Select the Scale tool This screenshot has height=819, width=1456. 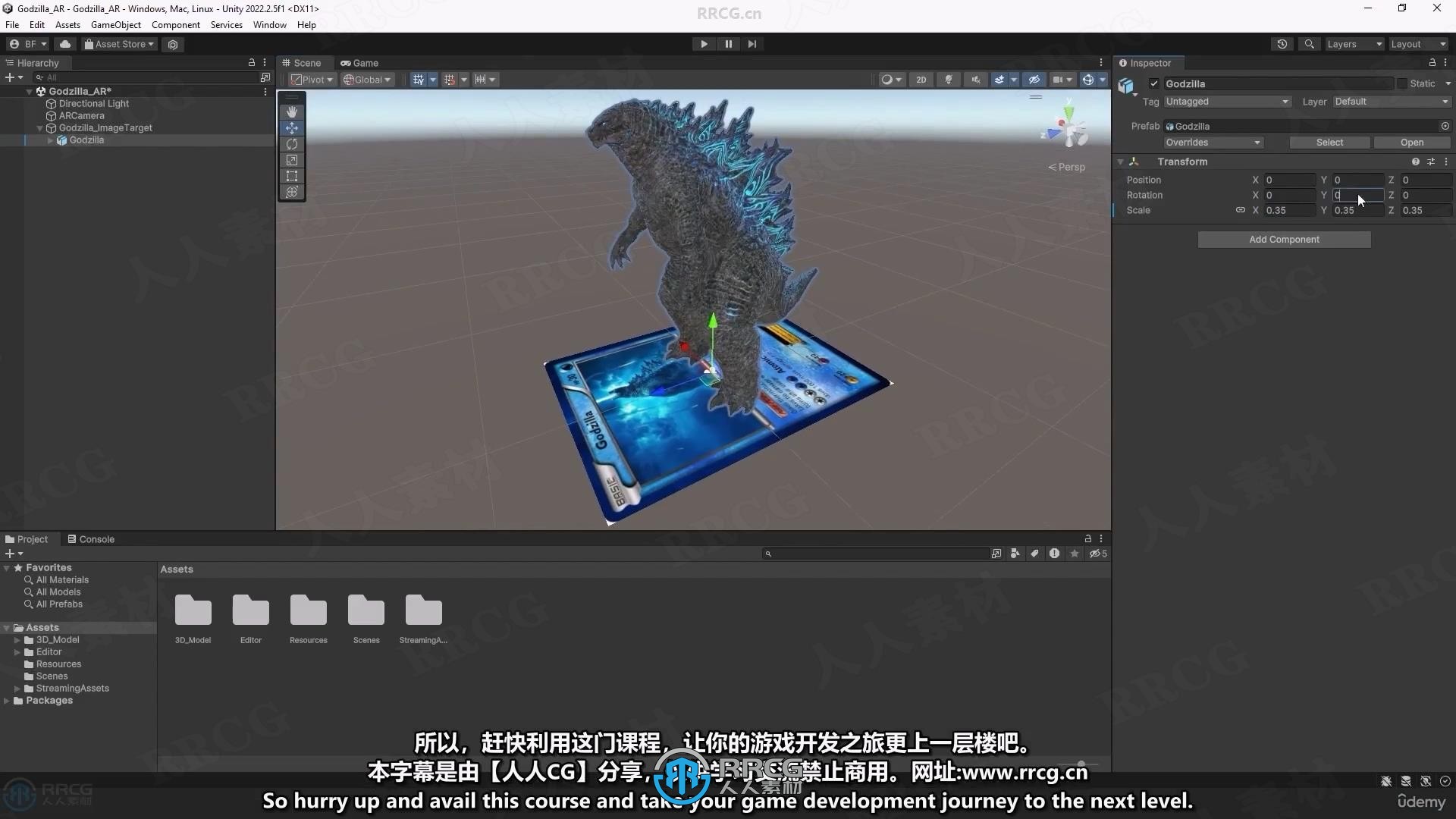(292, 160)
